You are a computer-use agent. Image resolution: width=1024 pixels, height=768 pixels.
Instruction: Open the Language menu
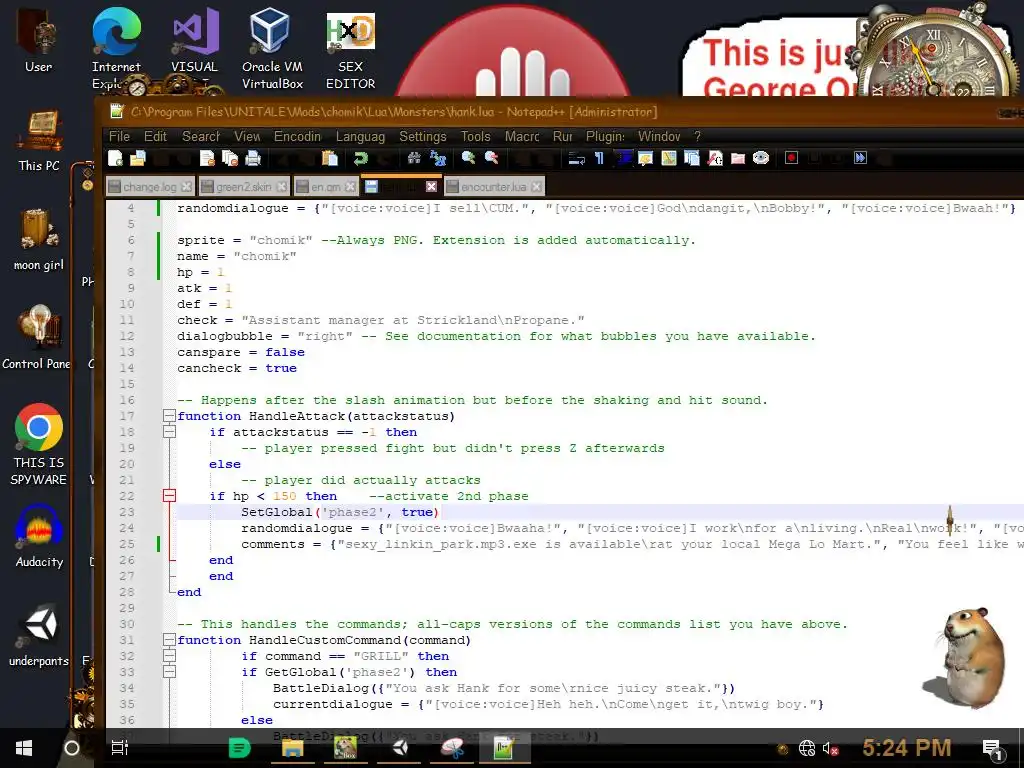coord(360,136)
